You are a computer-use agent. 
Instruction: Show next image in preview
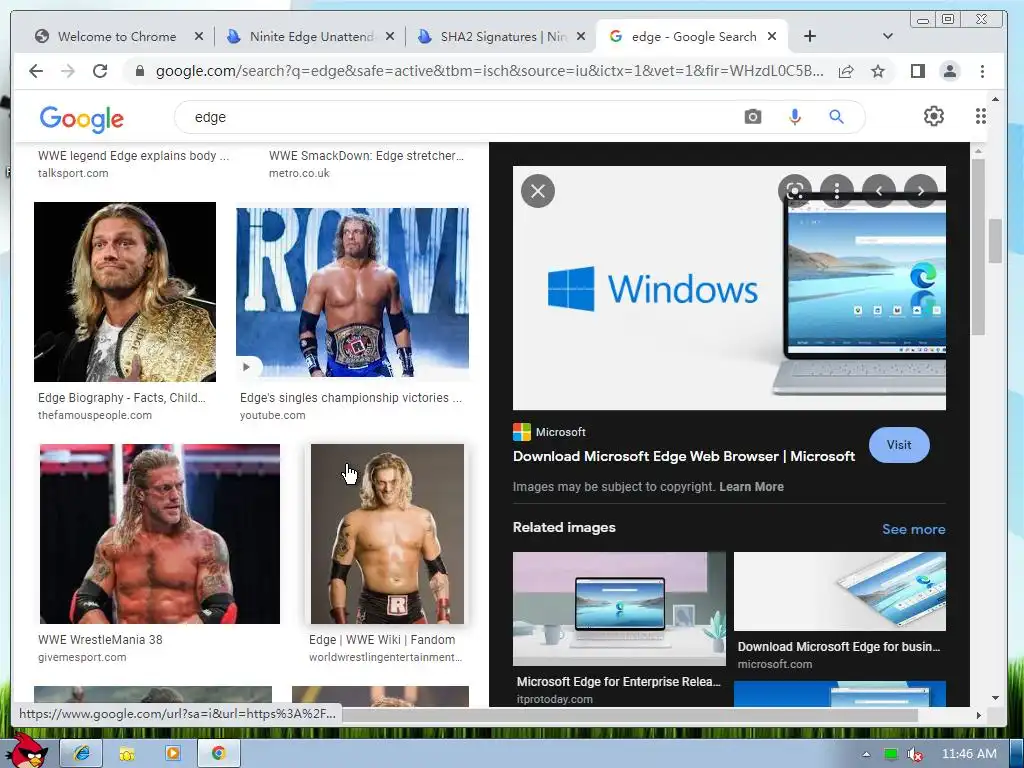tap(921, 191)
